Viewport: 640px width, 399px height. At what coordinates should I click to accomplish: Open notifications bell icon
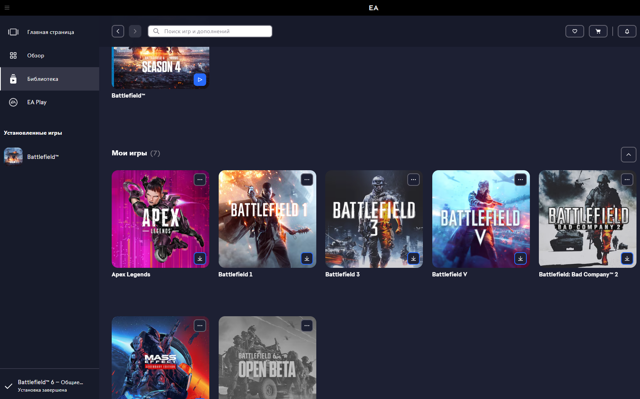click(627, 31)
